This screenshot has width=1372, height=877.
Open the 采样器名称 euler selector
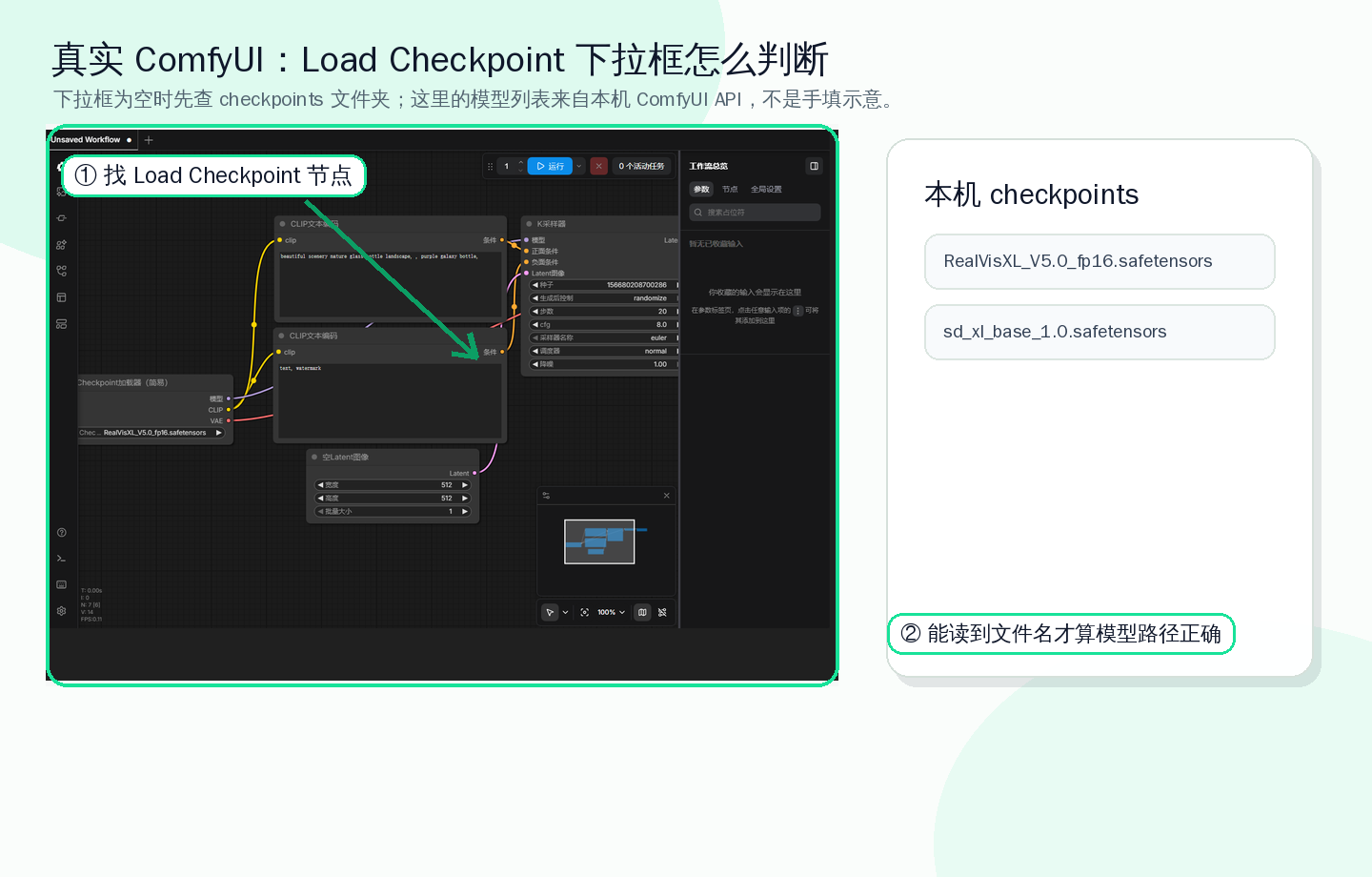pos(604,337)
